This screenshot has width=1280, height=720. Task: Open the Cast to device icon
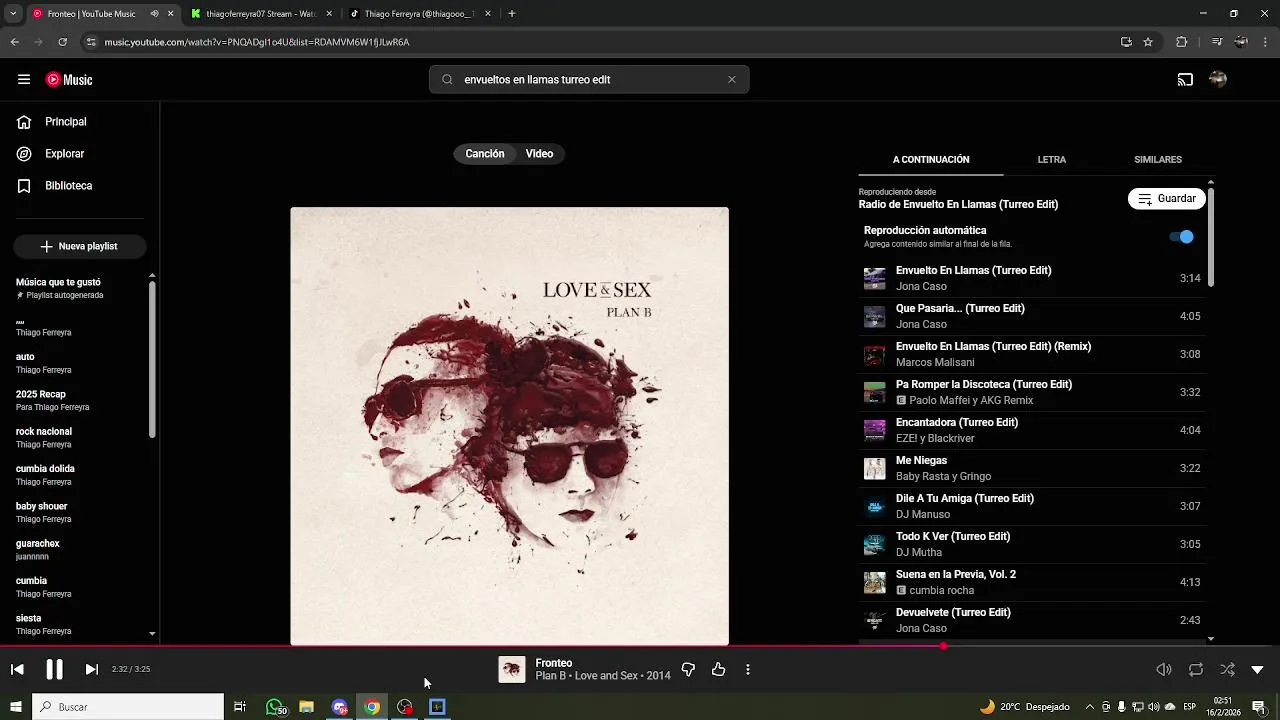1185,80
